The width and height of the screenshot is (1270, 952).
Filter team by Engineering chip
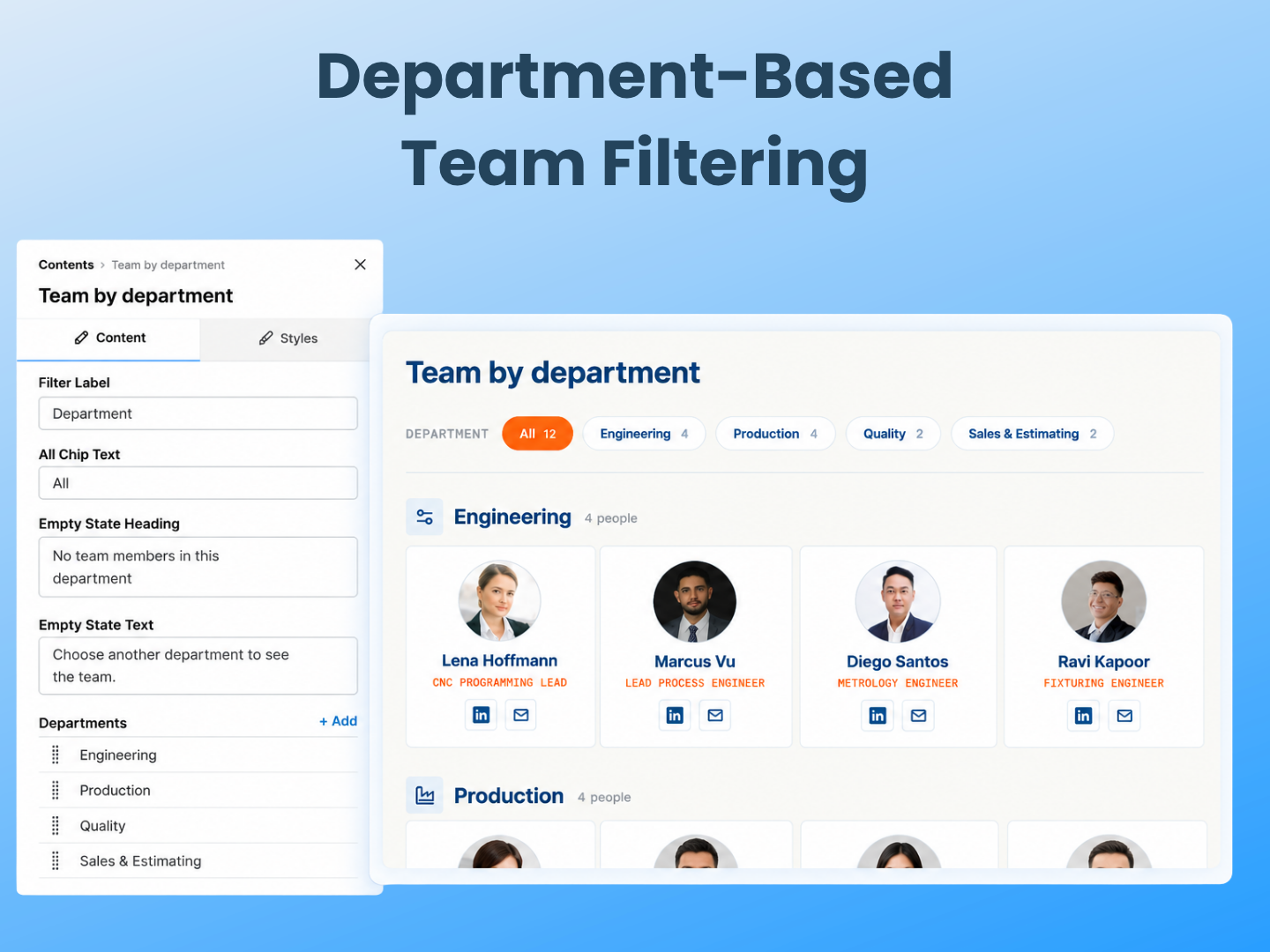644,434
